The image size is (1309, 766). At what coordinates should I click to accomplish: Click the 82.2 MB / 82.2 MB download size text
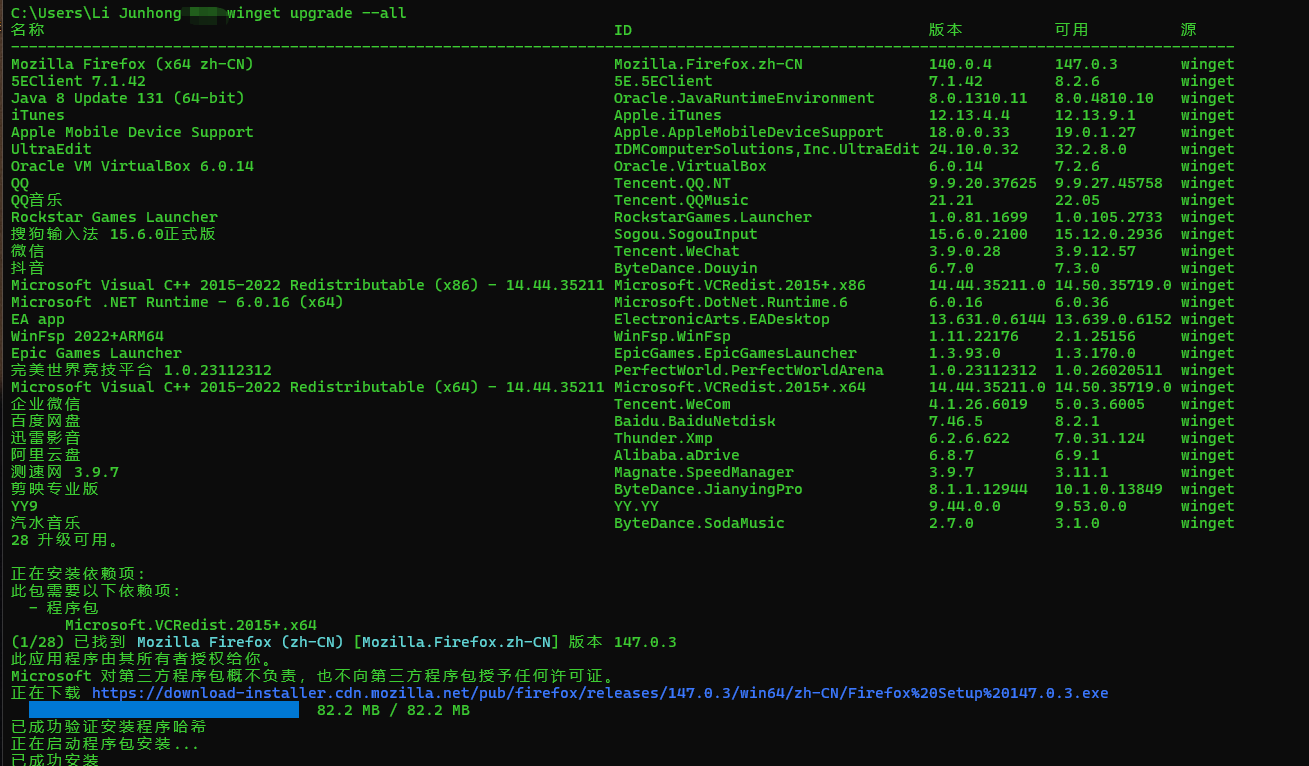click(x=393, y=710)
